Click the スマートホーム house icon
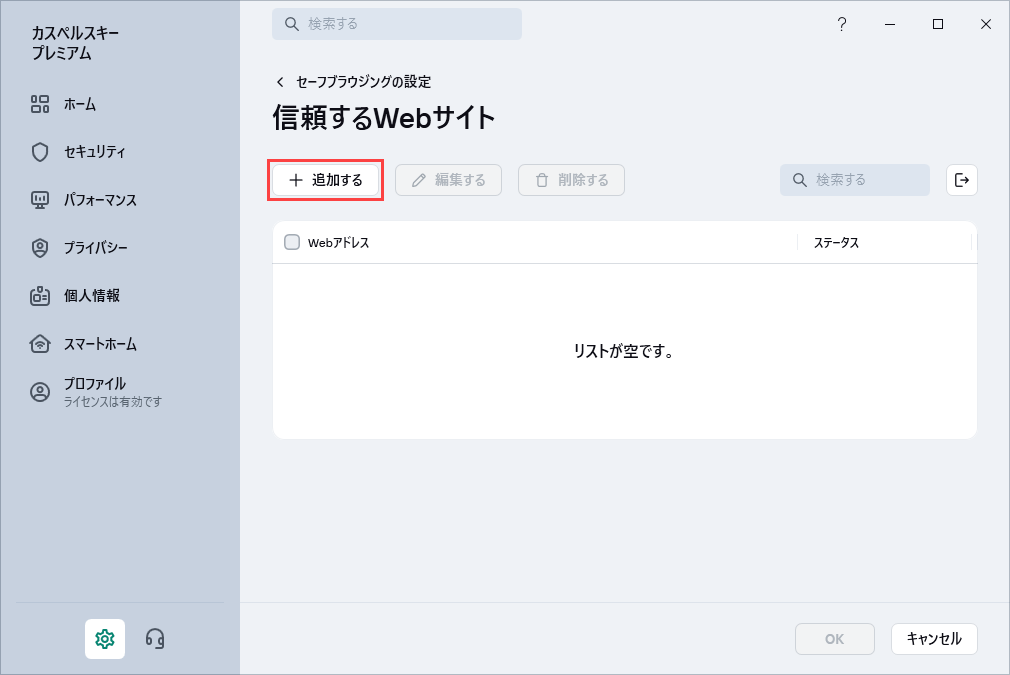 pyautogui.click(x=40, y=344)
